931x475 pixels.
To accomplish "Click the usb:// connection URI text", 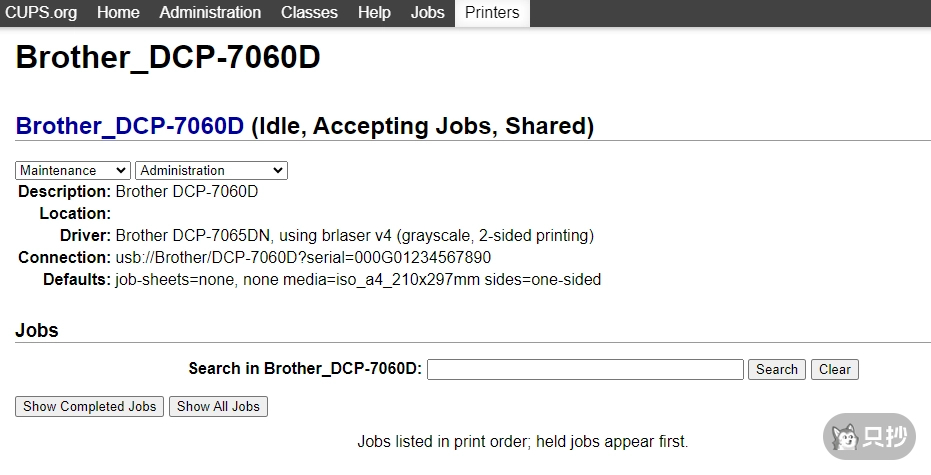I will (x=303, y=258).
